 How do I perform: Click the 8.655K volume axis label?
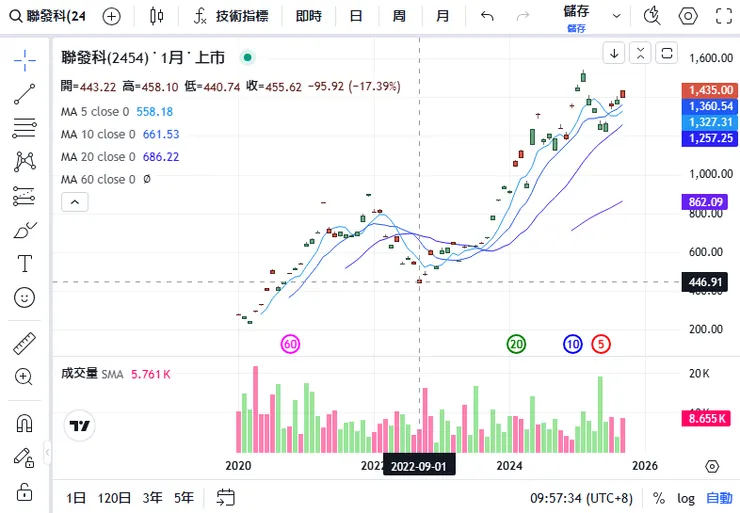pyautogui.click(x=706, y=418)
